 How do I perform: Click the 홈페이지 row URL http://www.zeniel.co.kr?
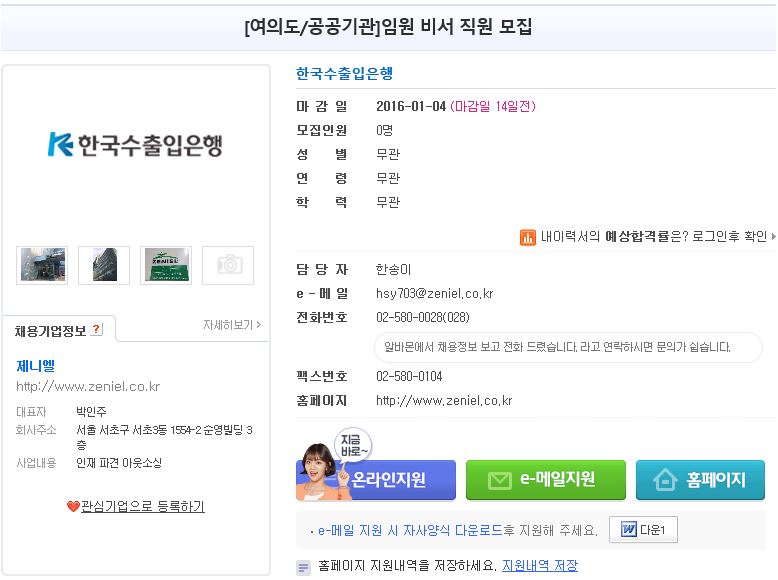444,400
